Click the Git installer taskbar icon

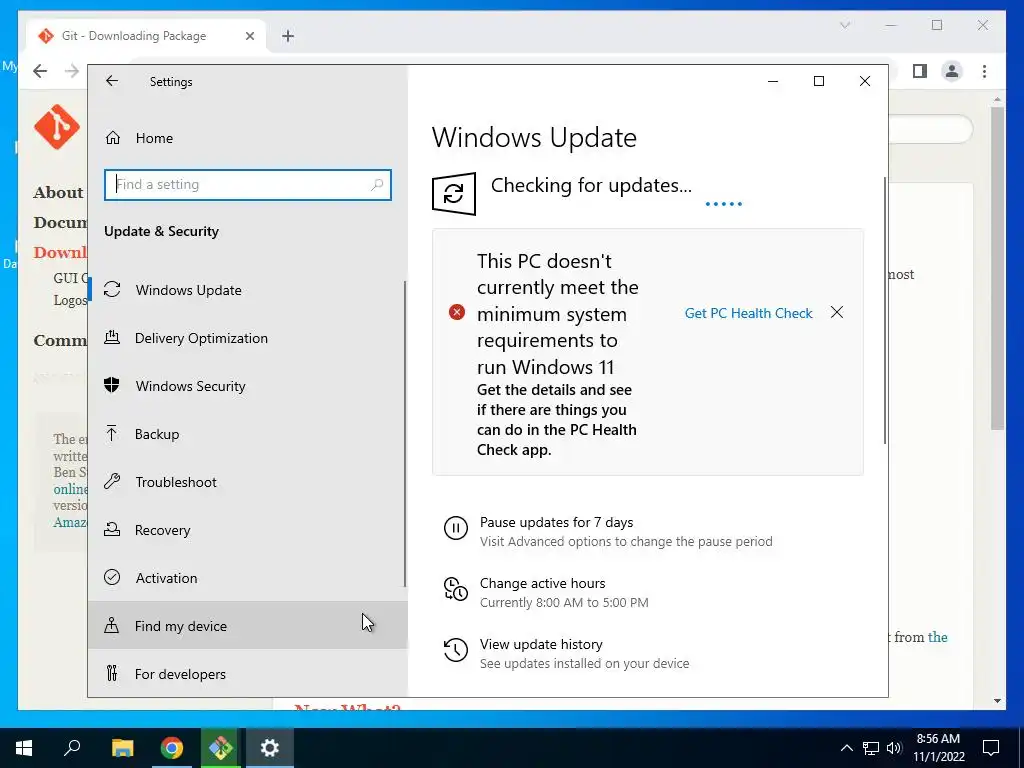point(220,748)
